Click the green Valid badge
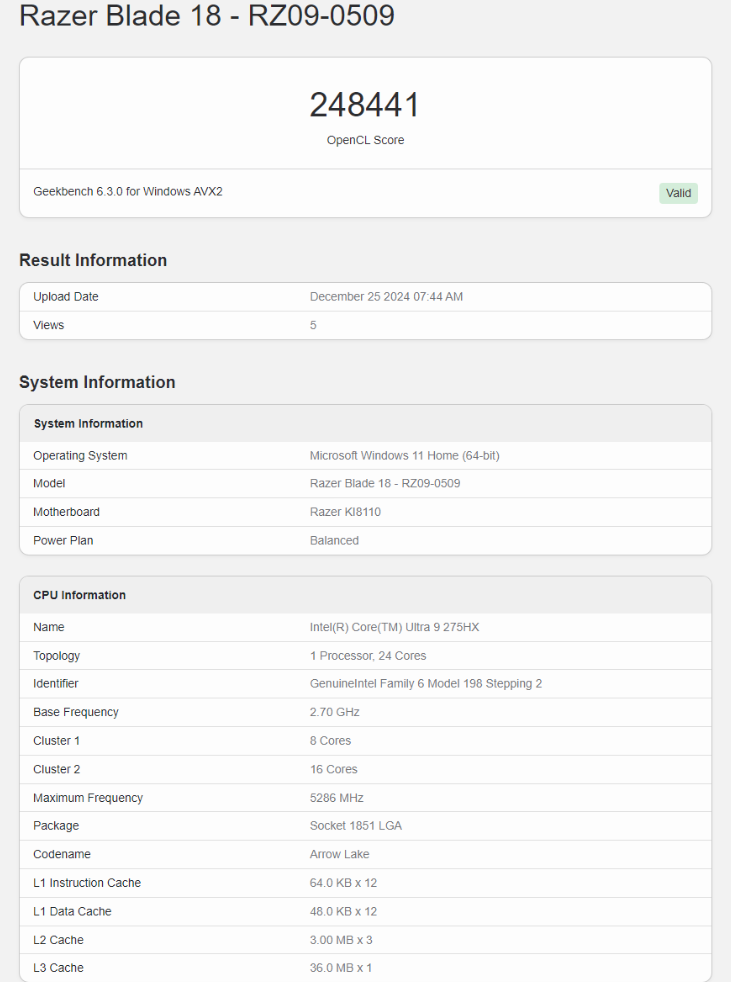 tap(678, 193)
